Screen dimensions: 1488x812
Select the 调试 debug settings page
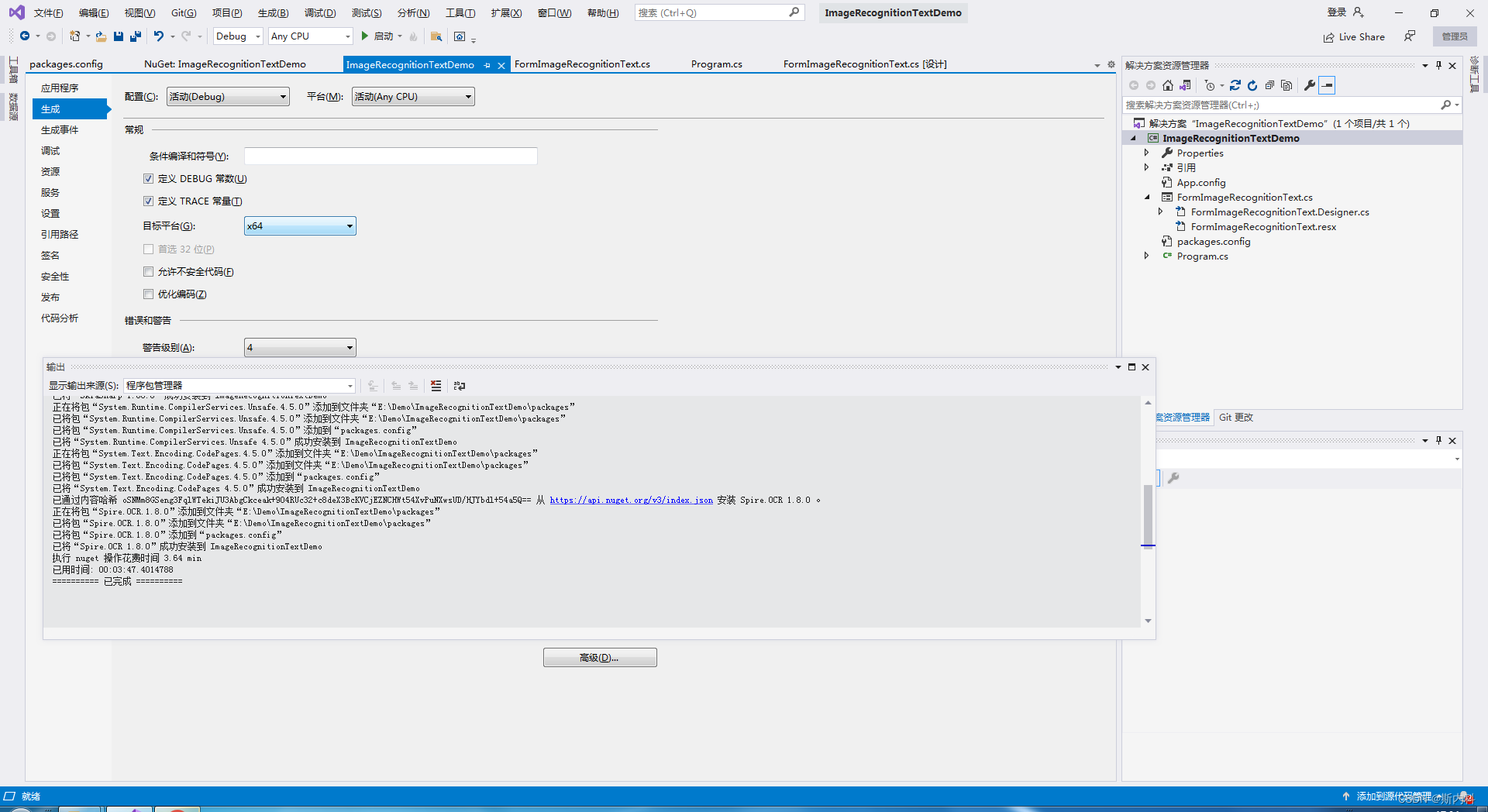(50, 150)
